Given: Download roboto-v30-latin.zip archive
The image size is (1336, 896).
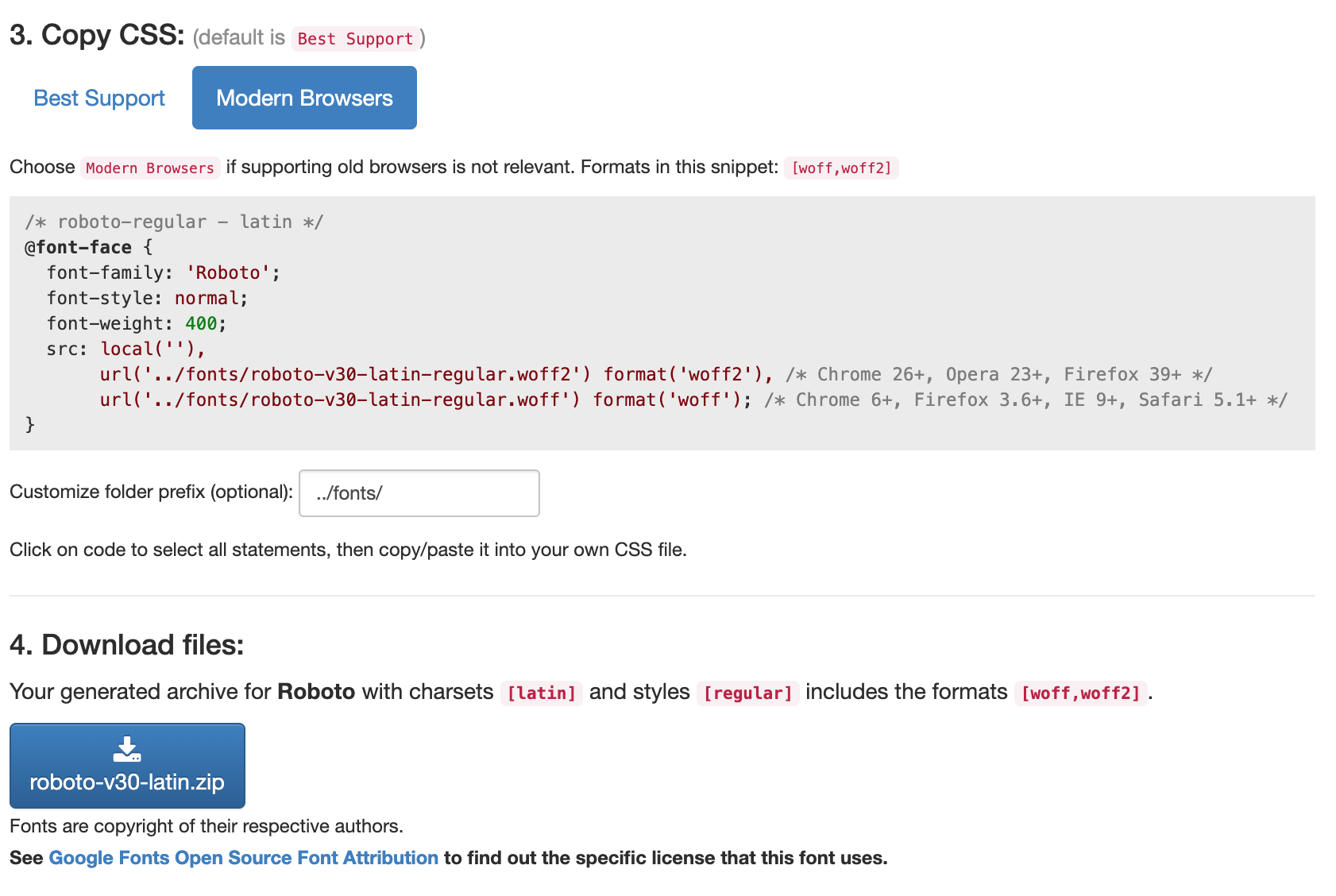Looking at the screenshot, I should pos(127,766).
